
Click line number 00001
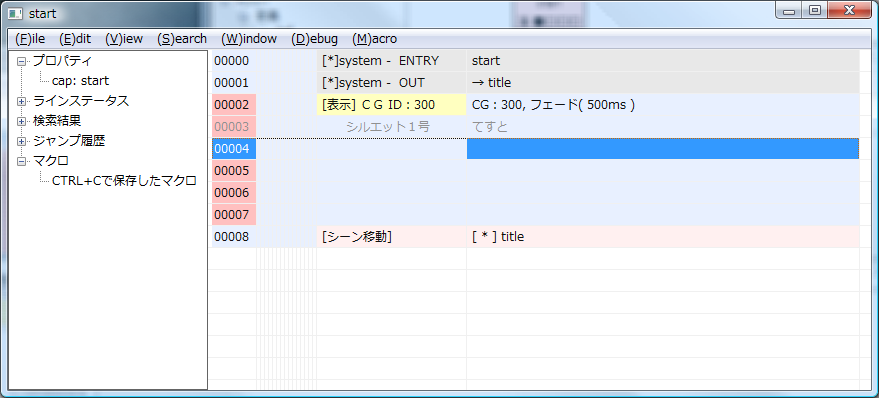[x=234, y=83]
